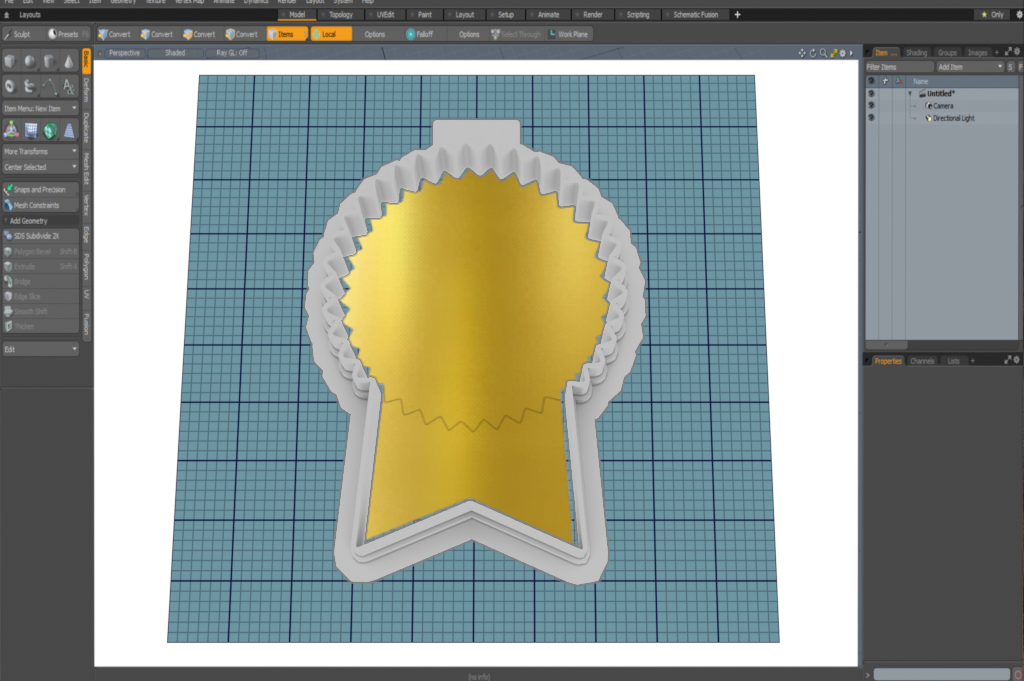Viewport: 1024px width, 681px height.
Task: Open the Schematic Fusion layout tab
Action: coord(695,14)
